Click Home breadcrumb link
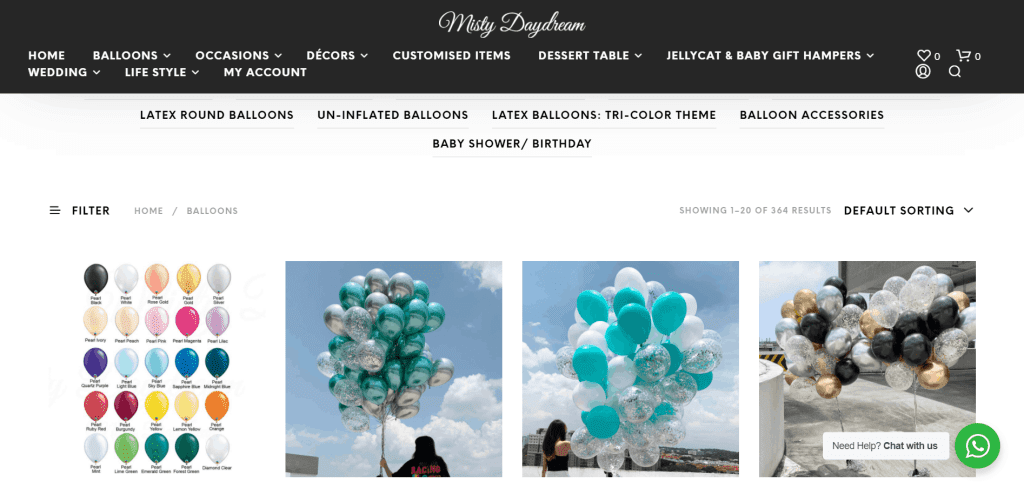Viewport: 1024px width, 488px height. tap(148, 211)
